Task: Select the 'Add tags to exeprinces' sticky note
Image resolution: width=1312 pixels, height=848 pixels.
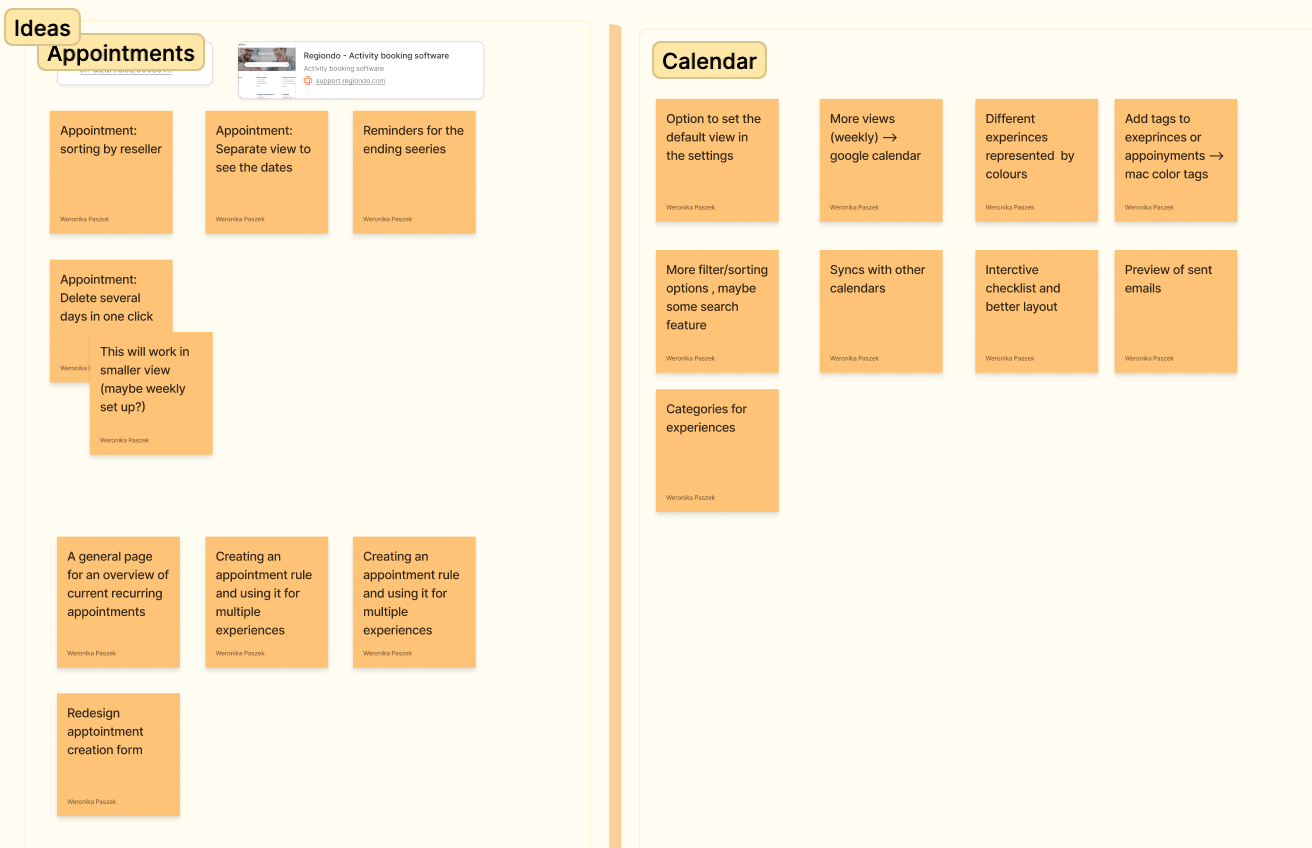Action: coord(1176,160)
